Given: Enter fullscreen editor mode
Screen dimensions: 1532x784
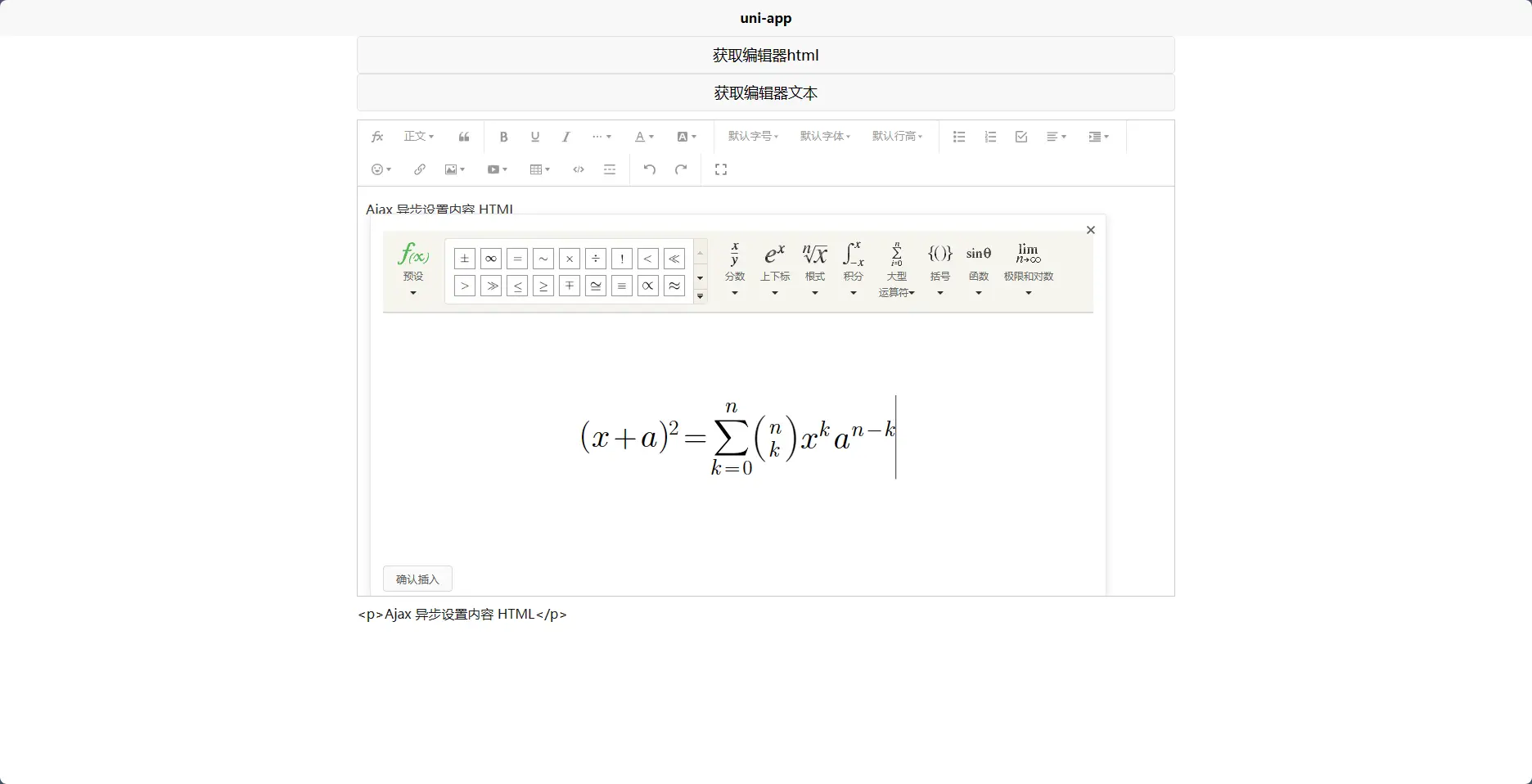Looking at the screenshot, I should 721,169.
